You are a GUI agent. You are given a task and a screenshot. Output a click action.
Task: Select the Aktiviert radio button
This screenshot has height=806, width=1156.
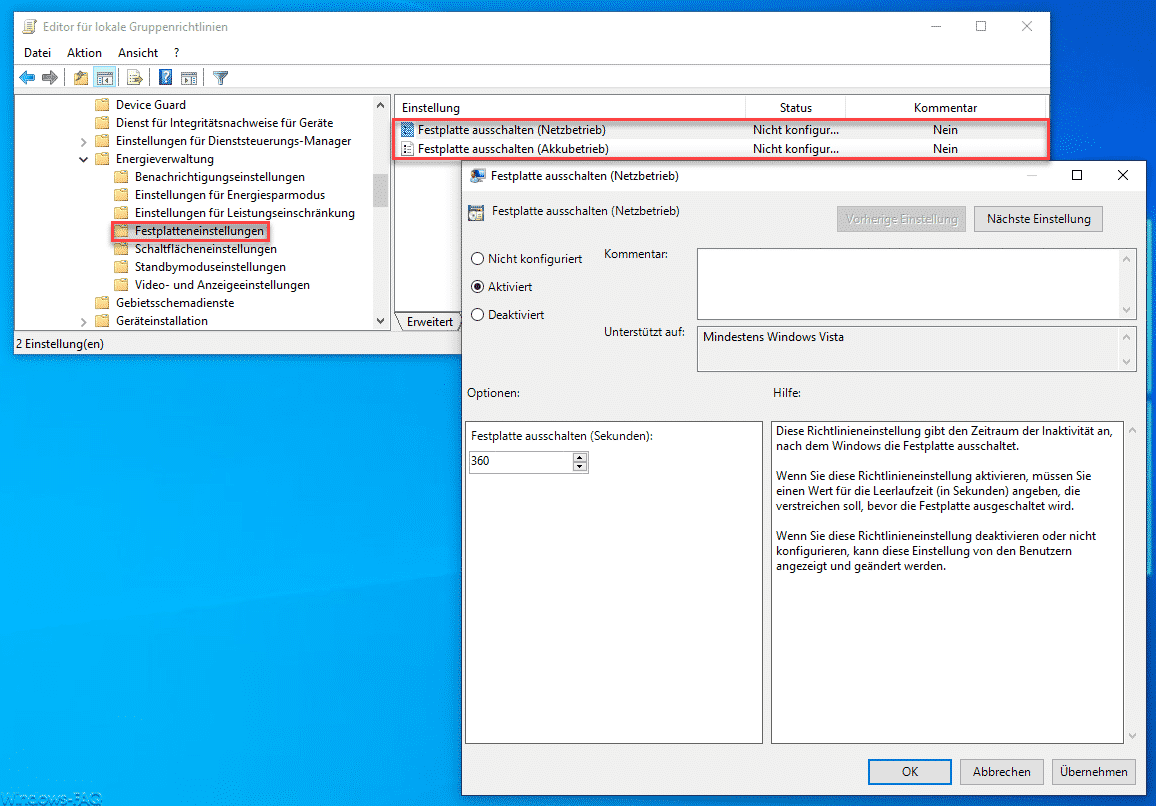(x=478, y=287)
